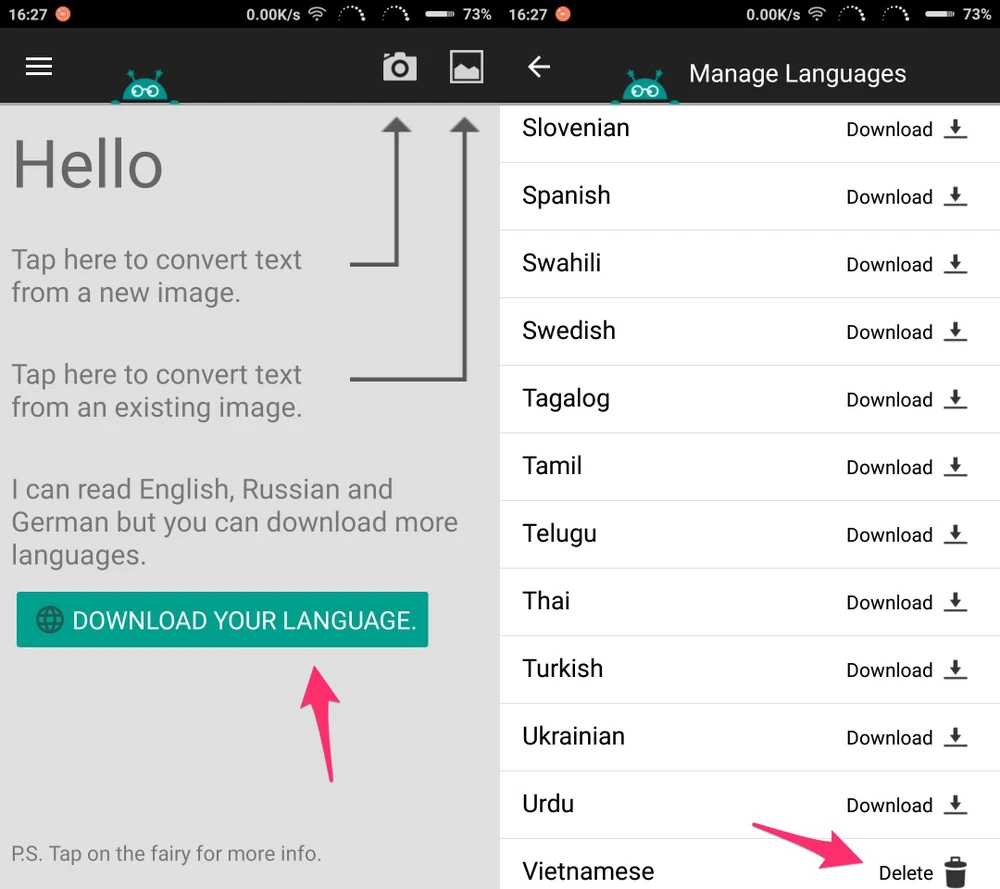The width and height of the screenshot is (1000, 889).
Task: Tap the download icon next to Spanish
Action: coord(956,197)
